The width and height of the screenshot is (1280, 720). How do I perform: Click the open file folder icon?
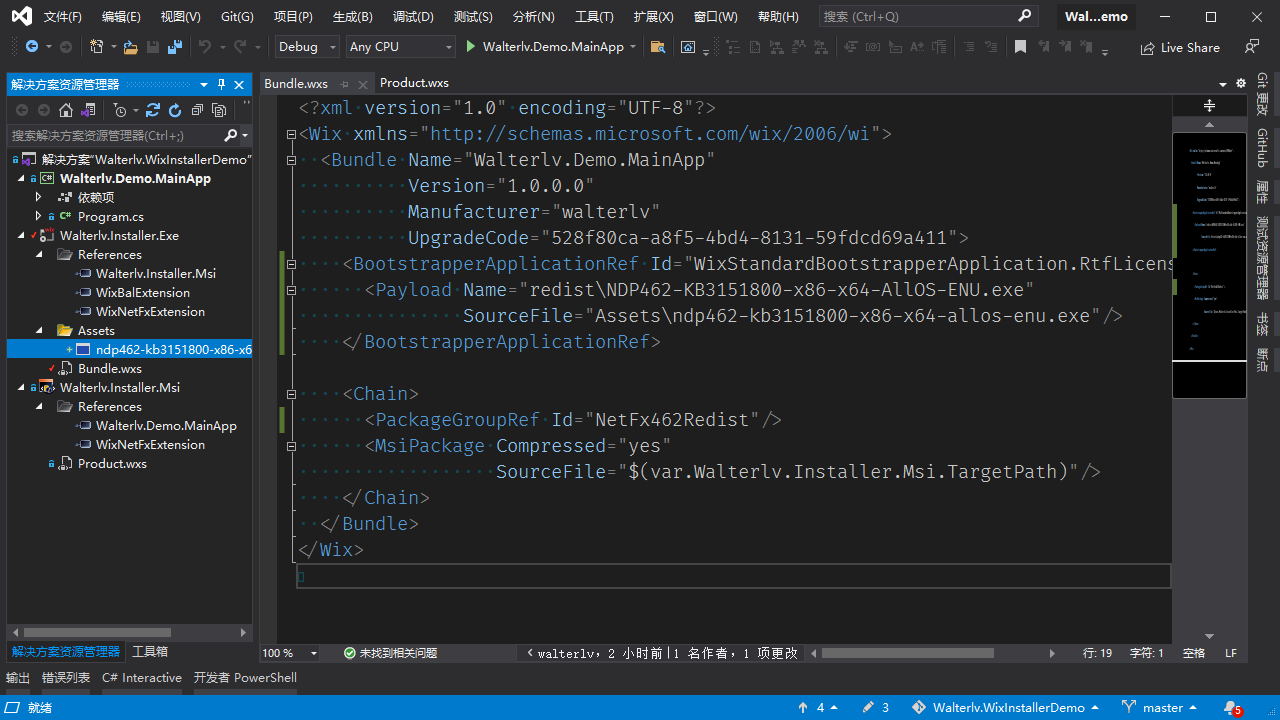[131, 47]
